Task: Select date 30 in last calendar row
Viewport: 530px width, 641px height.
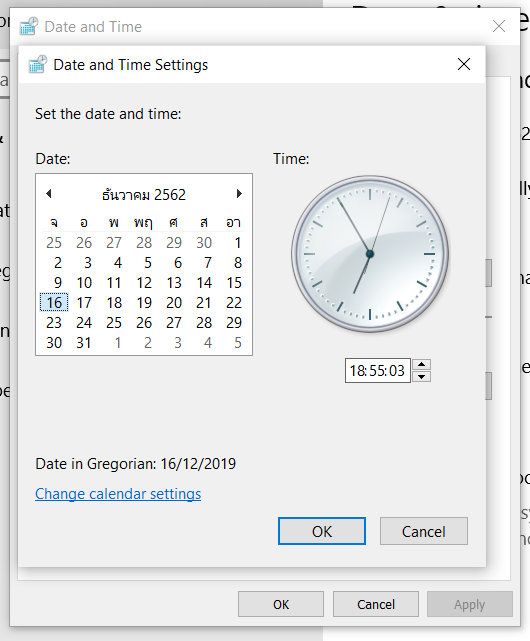Action: tap(54, 343)
